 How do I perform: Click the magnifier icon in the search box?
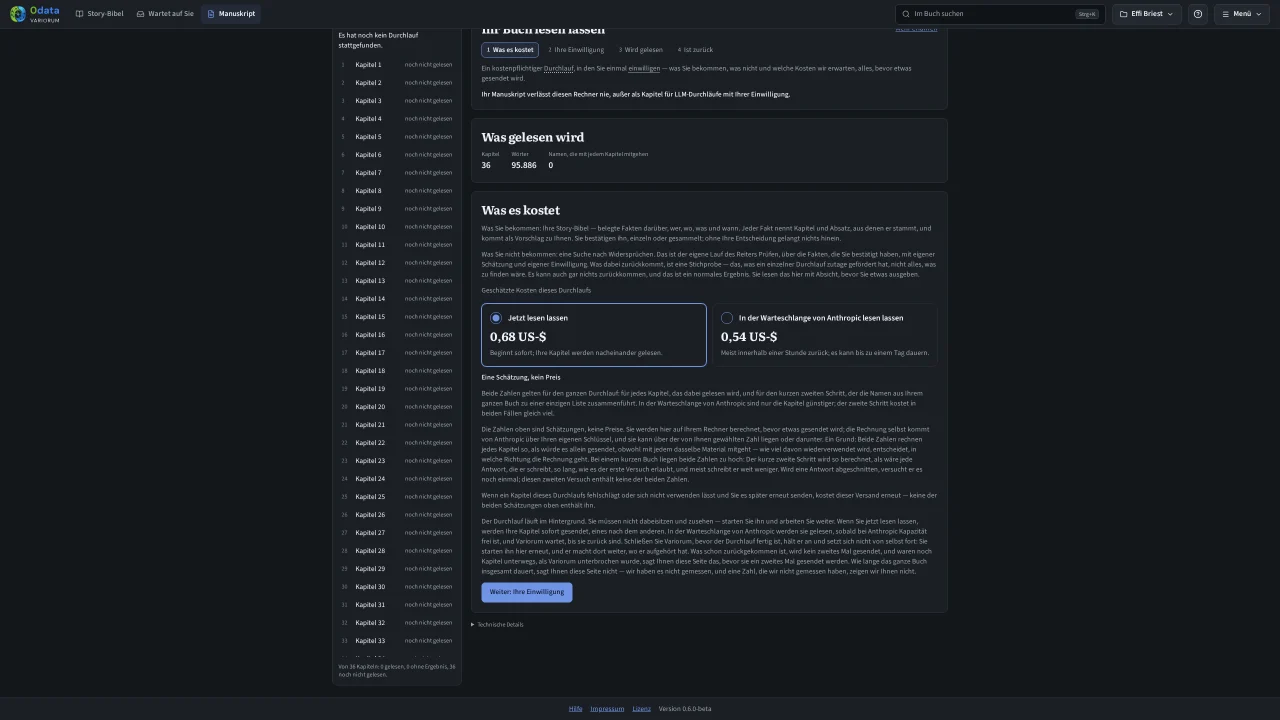[x=906, y=14]
